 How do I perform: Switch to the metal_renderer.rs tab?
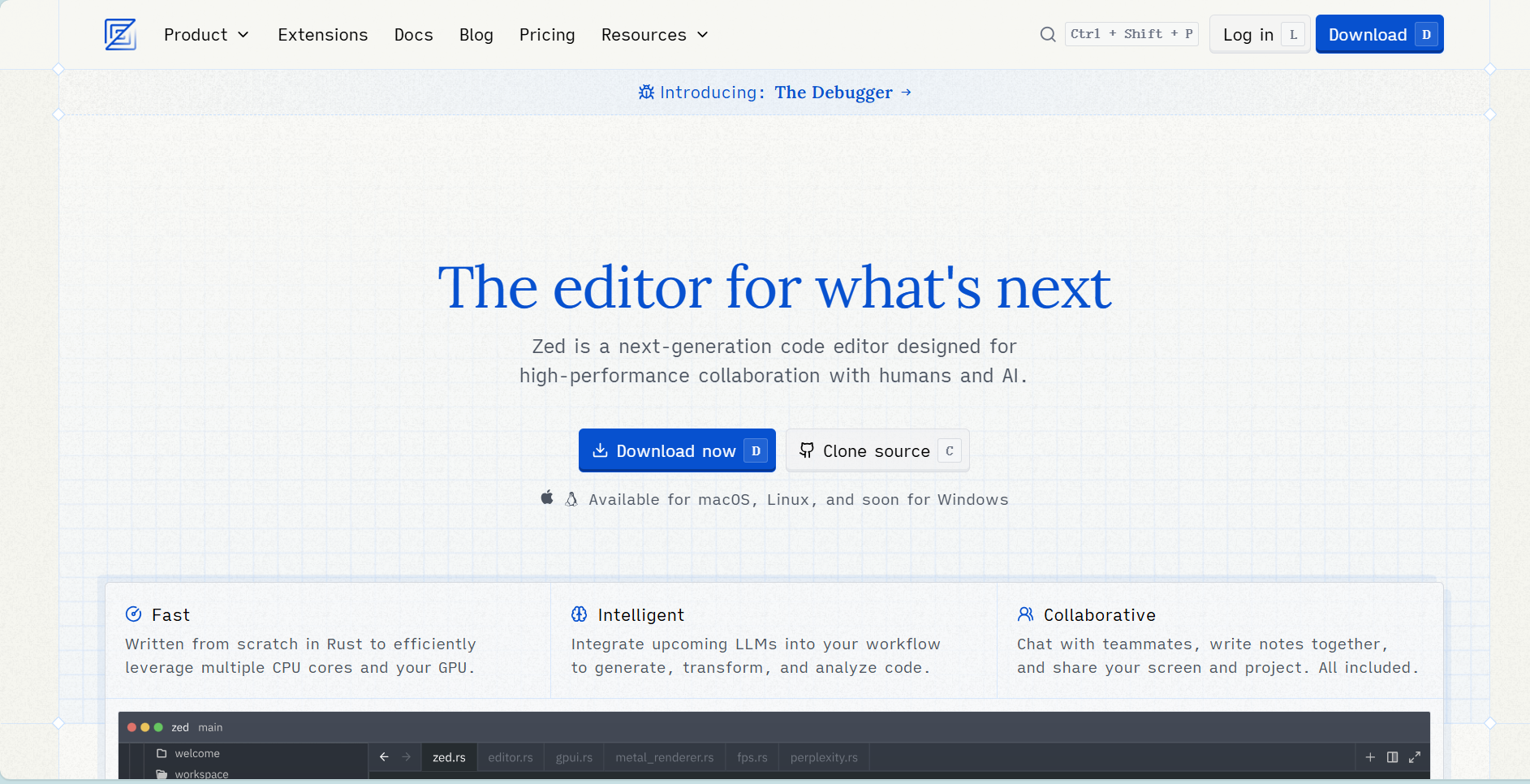point(665,757)
